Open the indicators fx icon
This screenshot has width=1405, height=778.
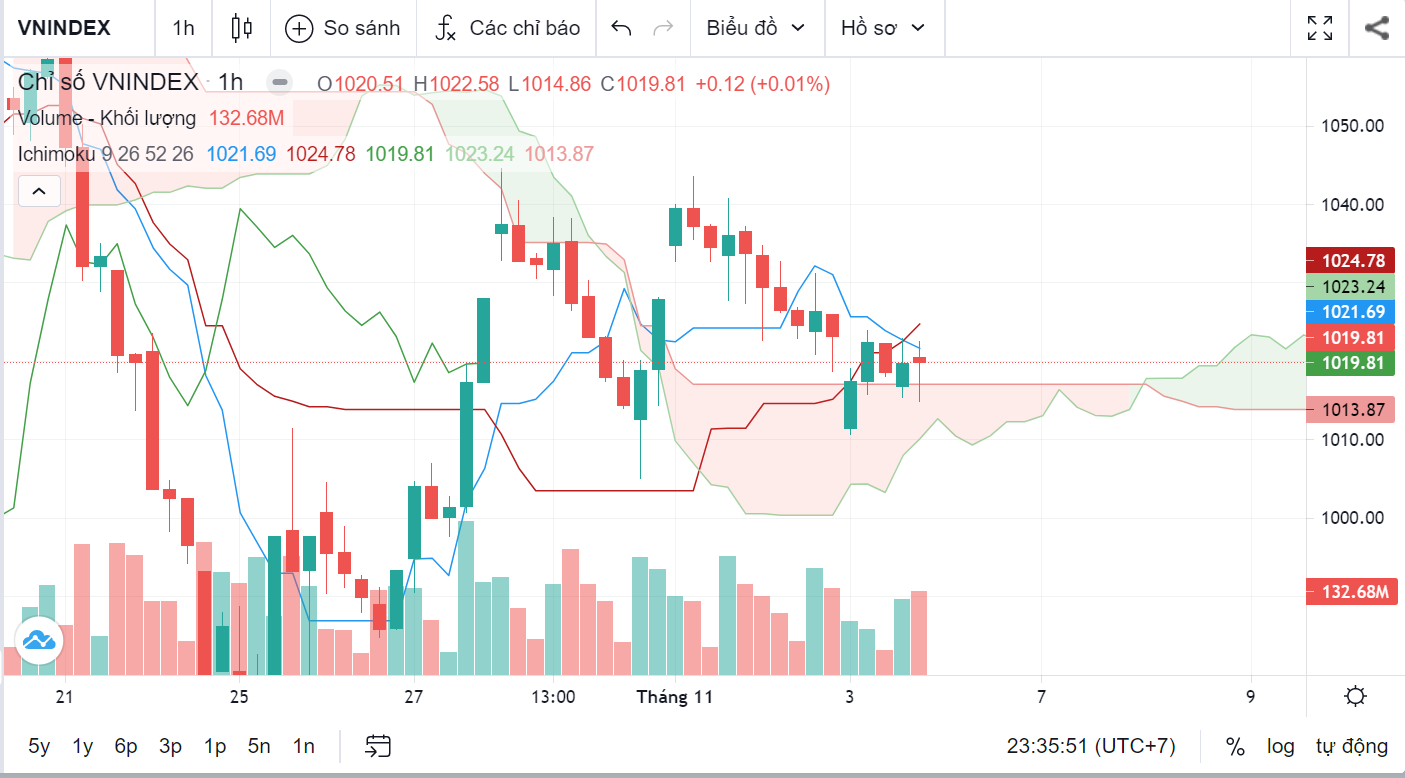445,28
